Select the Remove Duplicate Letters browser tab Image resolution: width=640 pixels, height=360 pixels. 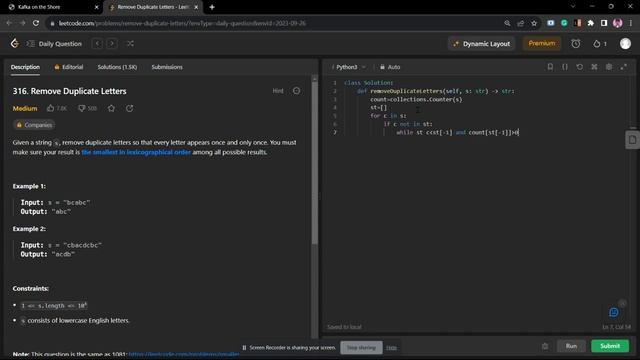(152, 7)
